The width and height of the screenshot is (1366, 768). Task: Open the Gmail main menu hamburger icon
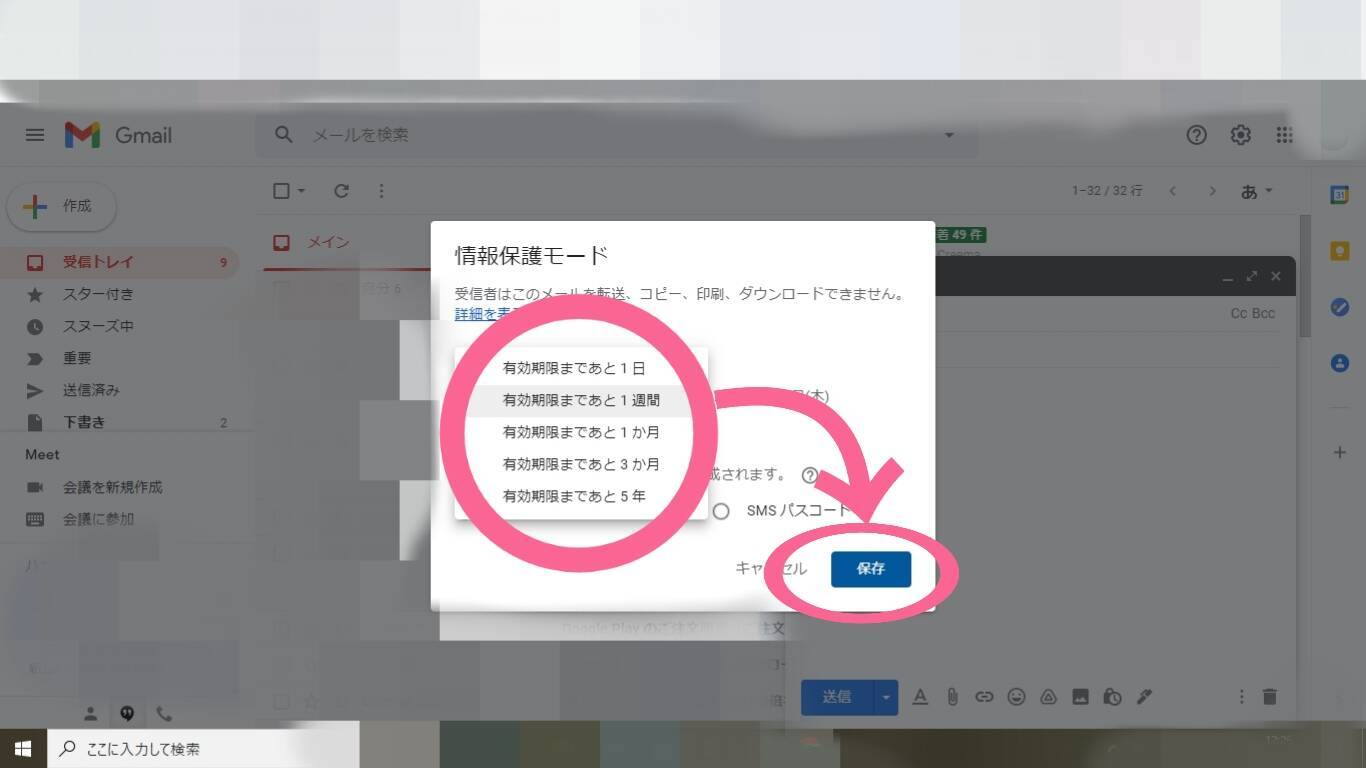(x=35, y=135)
